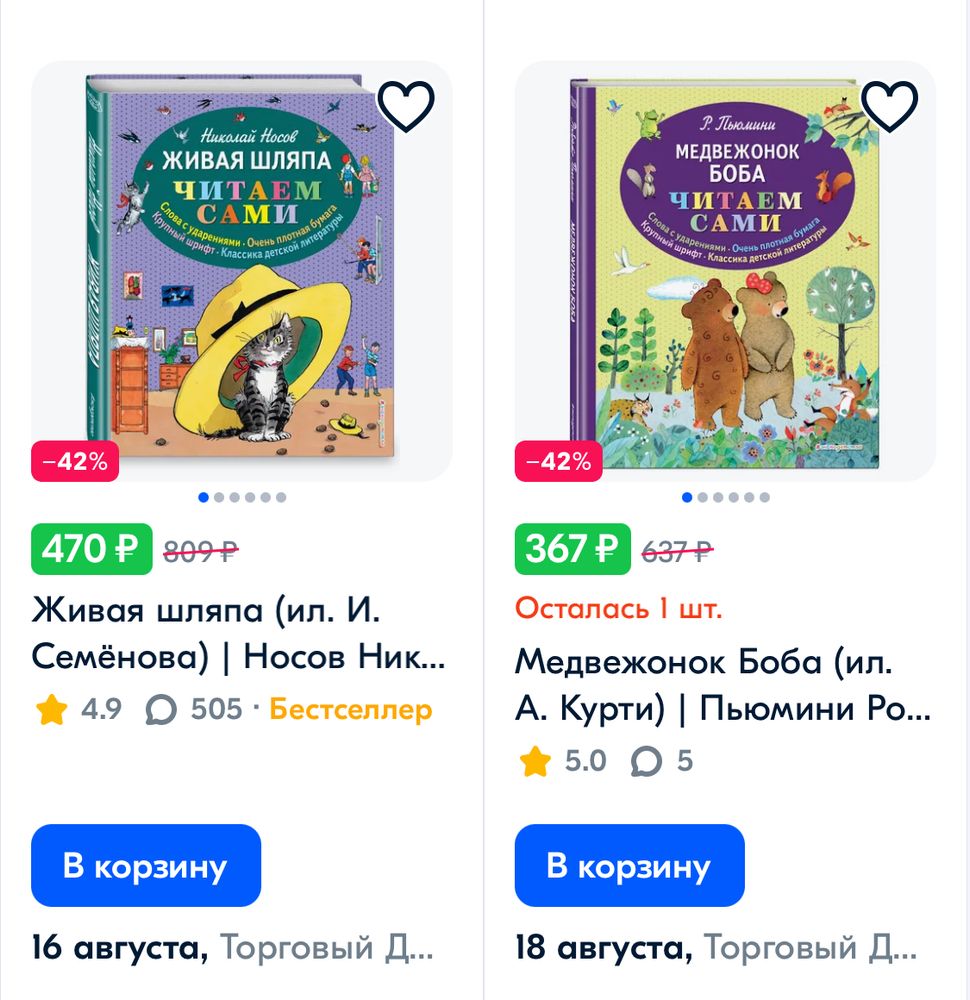
Task: Add Живая шляпа to favorites via heart icon
Action: [x=405, y=105]
